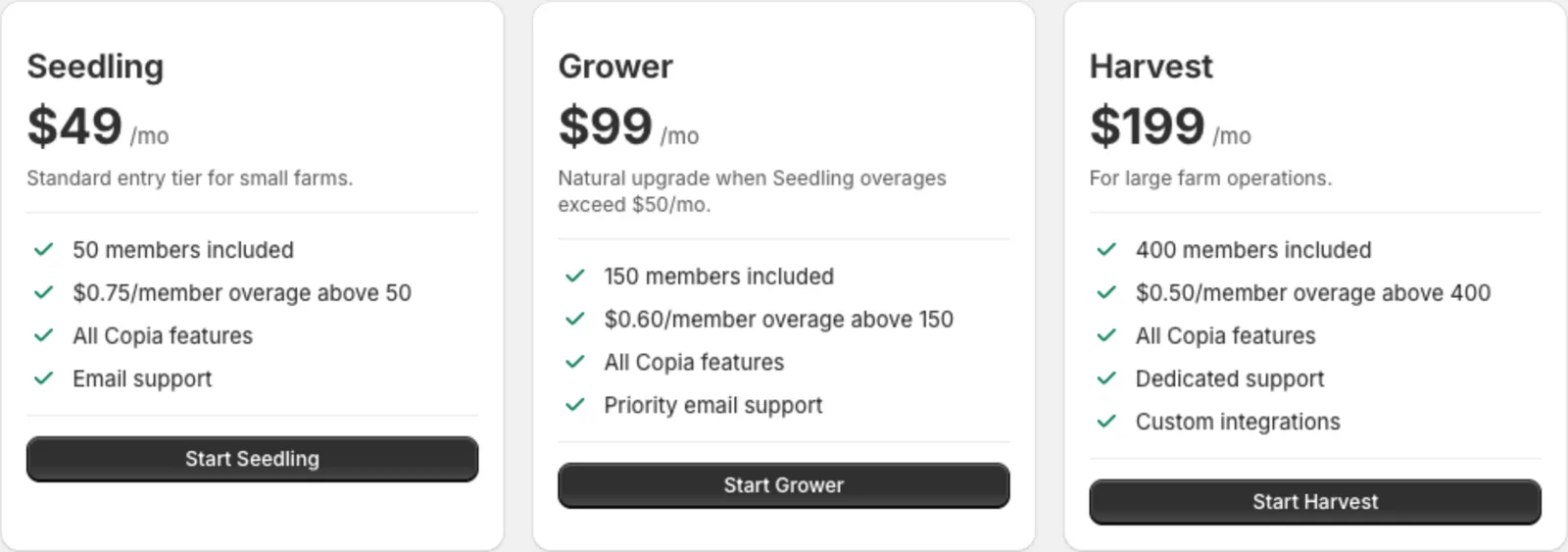1568x552 pixels.
Task: Click checkmark beside $0.75/member overage
Action: [43, 293]
